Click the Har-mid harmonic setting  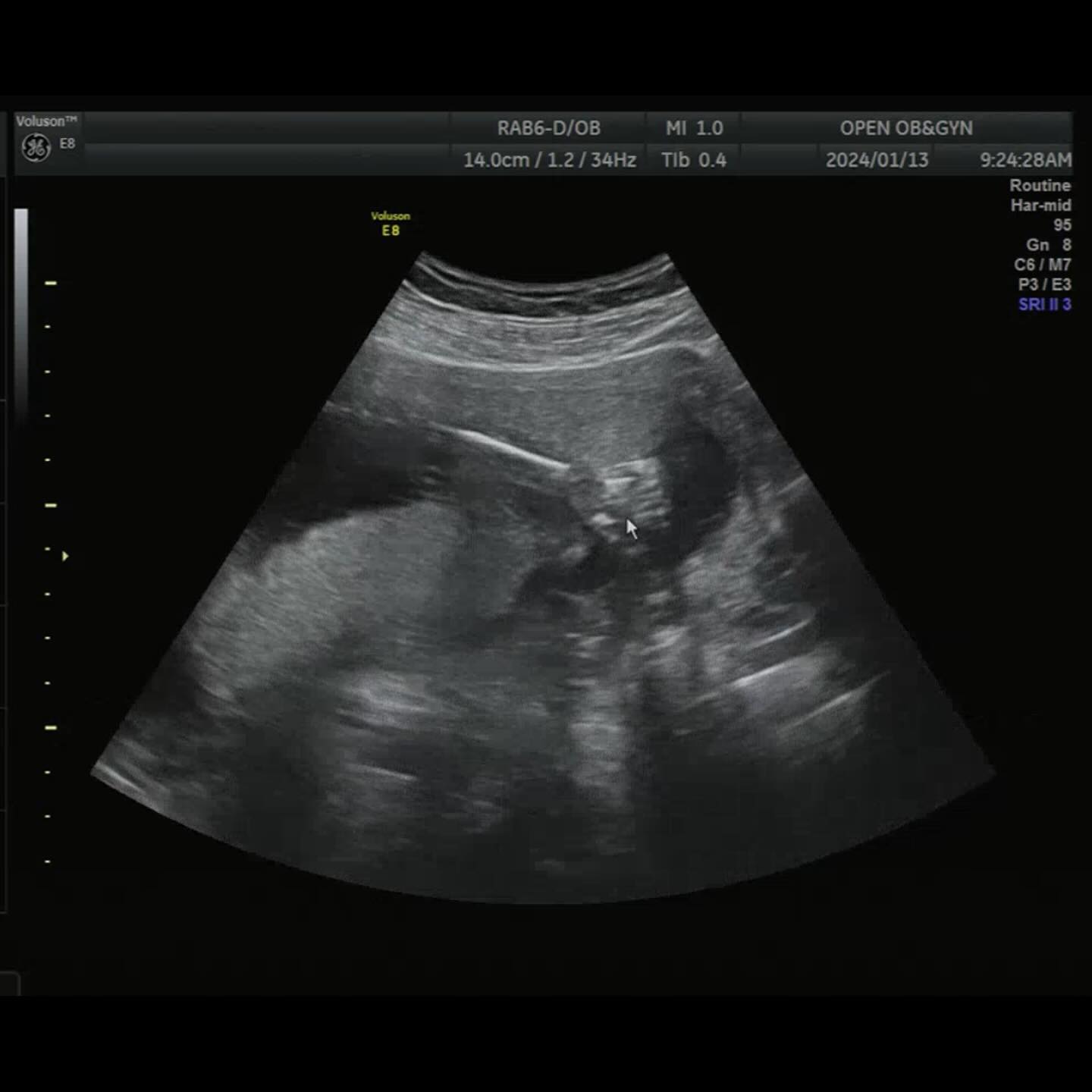(1040, 206)
